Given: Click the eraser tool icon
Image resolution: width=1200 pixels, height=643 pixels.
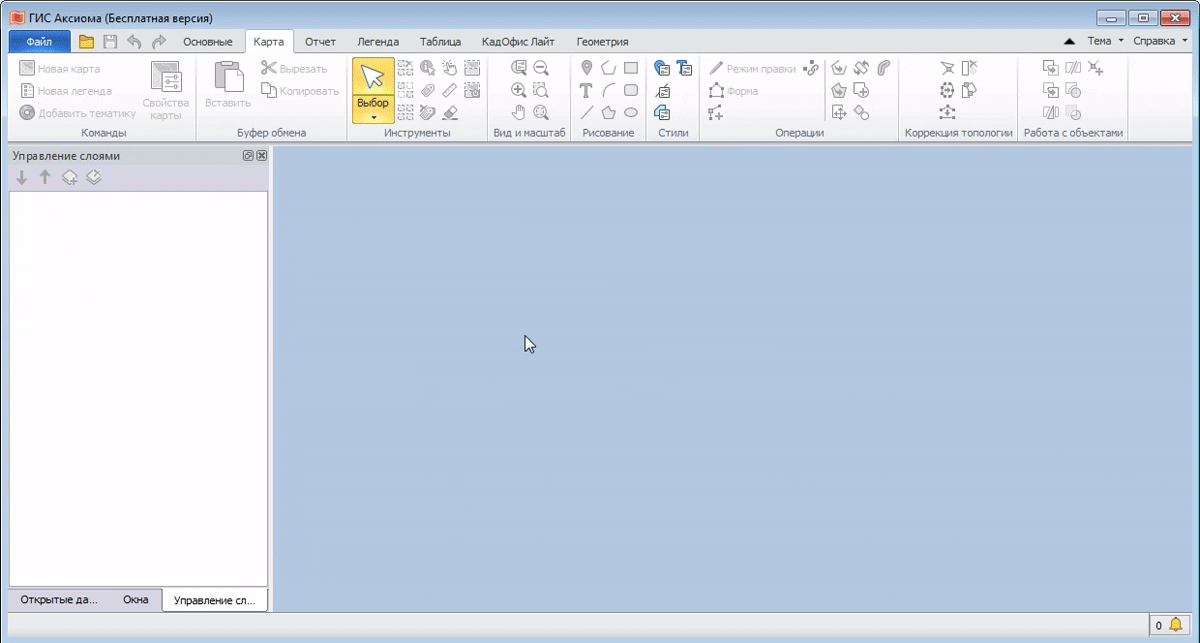Looking at the screenshot, I should [x=450, y=112].
